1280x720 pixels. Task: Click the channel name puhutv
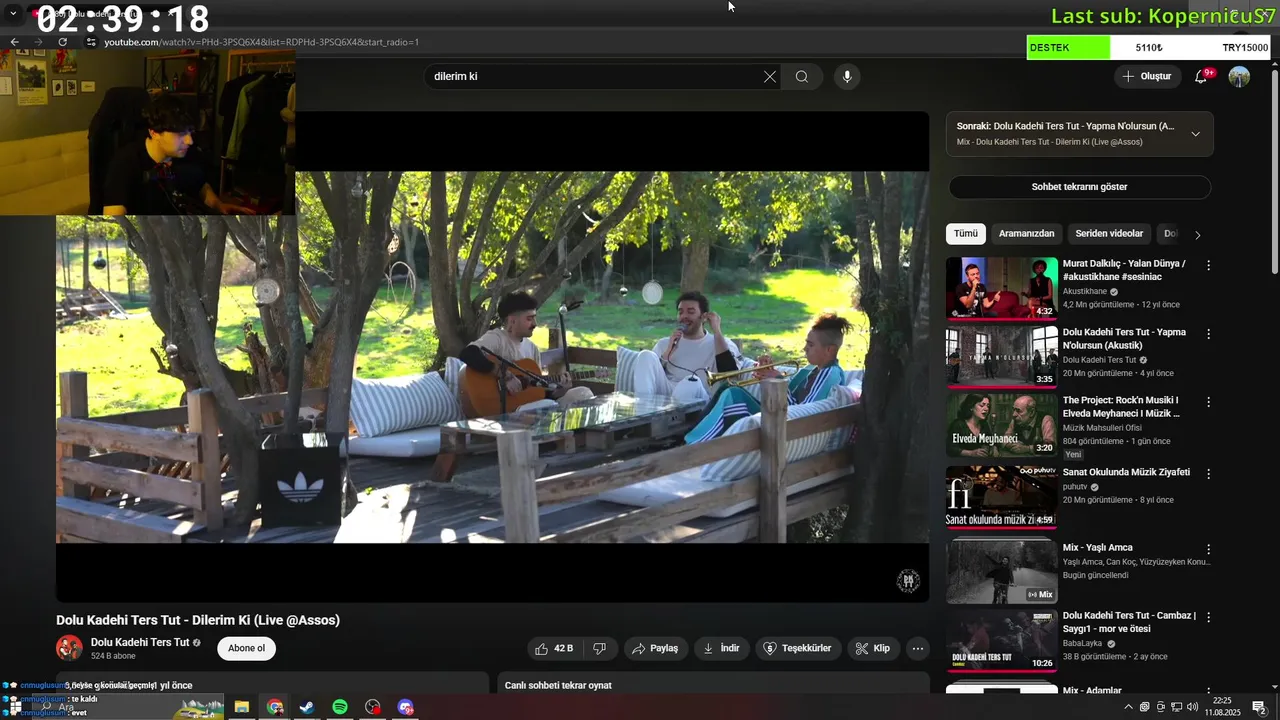(1075, 487)
